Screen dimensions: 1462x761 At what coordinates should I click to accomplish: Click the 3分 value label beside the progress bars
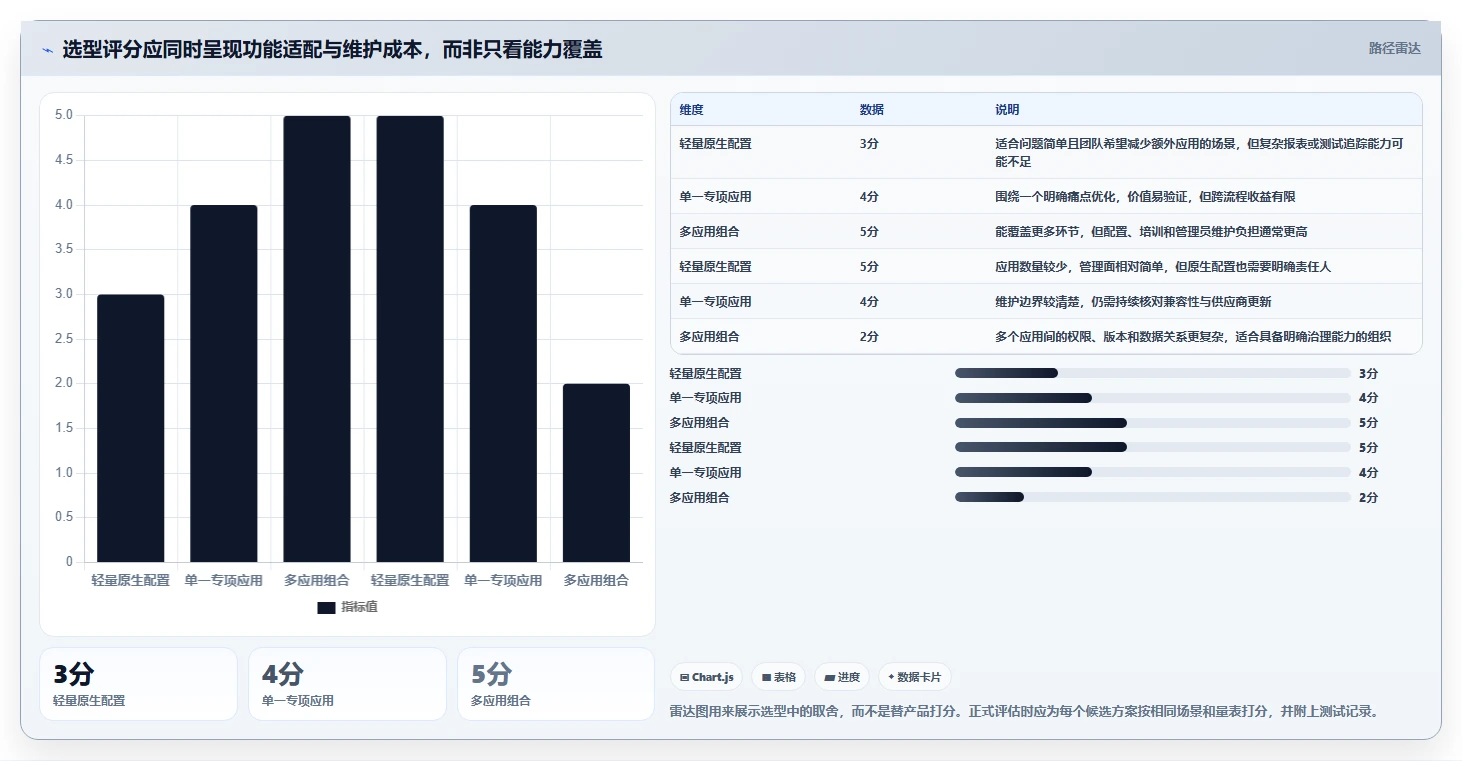(1368, 374)
